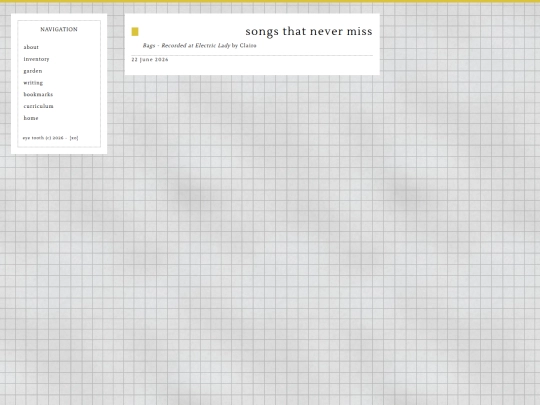540x405 pixels.
Task: Open the bookmarks link
Action: [x=38, y=94]
